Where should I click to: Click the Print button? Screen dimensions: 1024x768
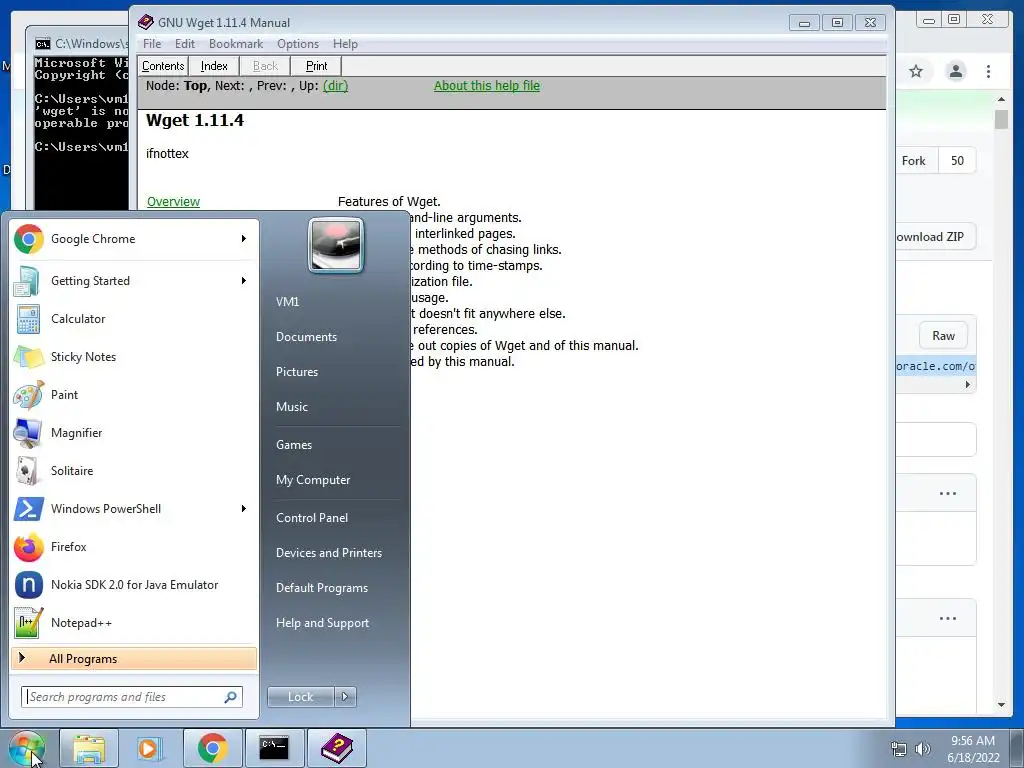pyautogui.click(x=316, y=66)
